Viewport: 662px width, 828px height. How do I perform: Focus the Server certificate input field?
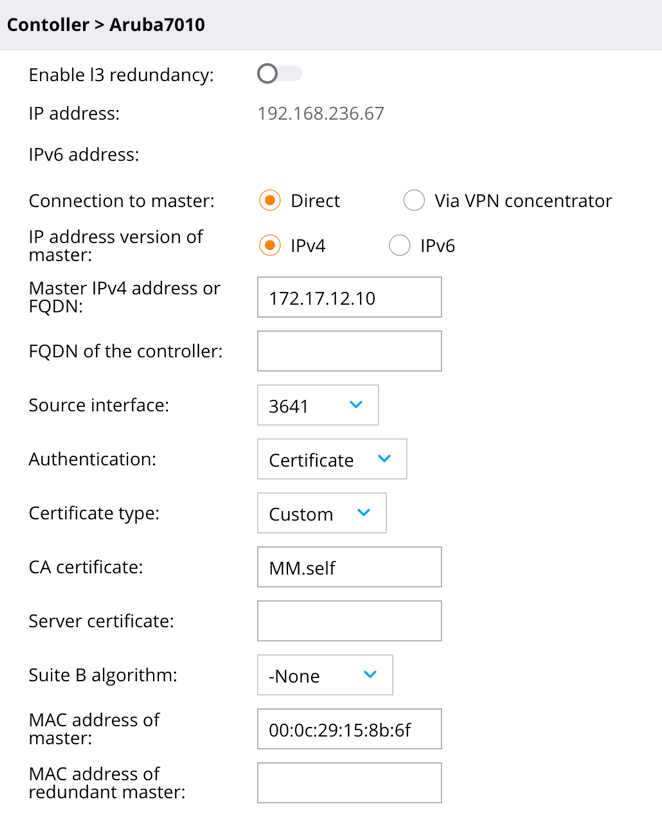[349, 621]
